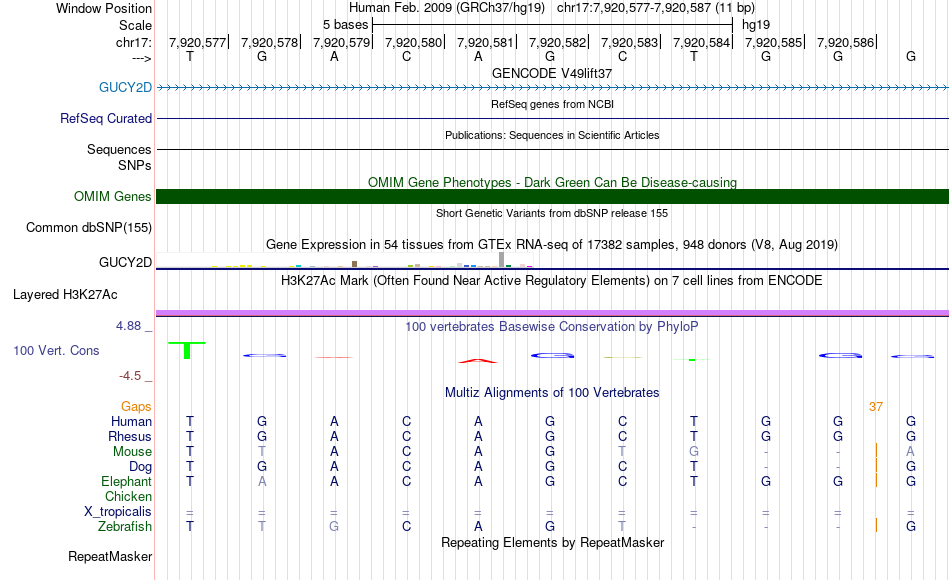Click Short Genetic Variants from dbSNP title
This screenshot has width=950, height=580.
click(552, 213)
